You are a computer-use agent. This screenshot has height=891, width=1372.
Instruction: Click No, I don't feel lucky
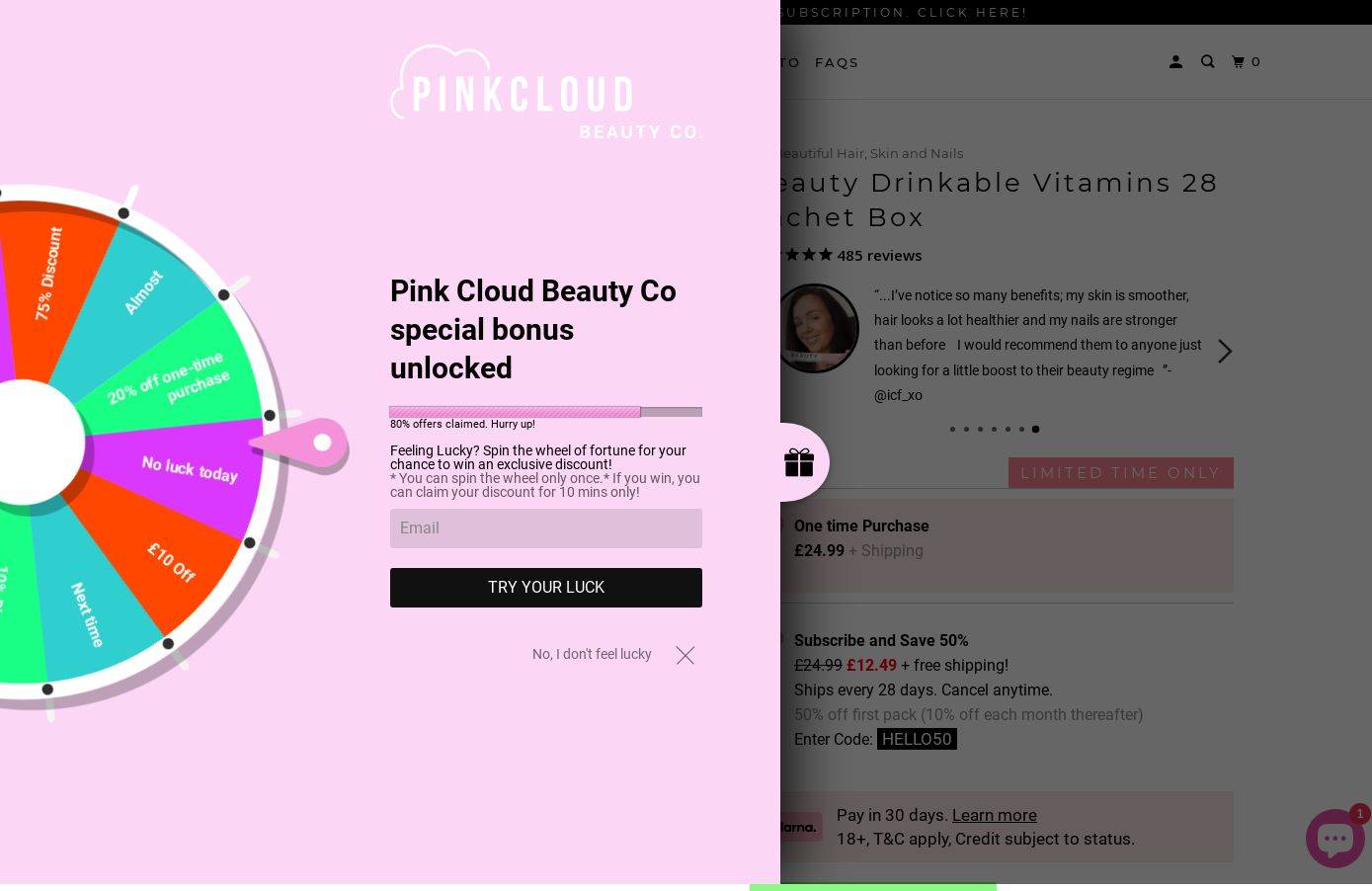coord(592,654)
